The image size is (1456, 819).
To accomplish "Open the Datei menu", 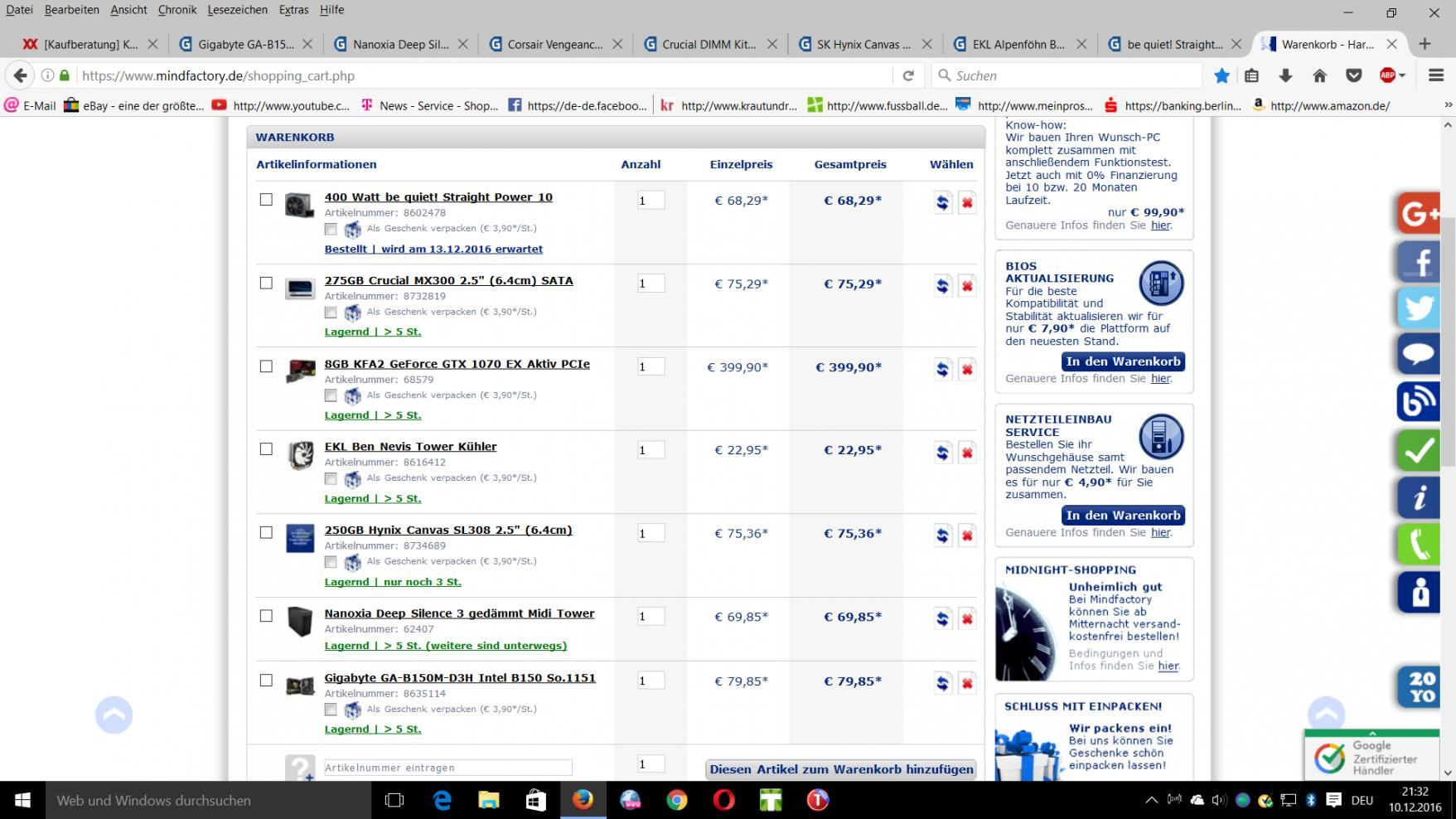I will click(19, 10).
